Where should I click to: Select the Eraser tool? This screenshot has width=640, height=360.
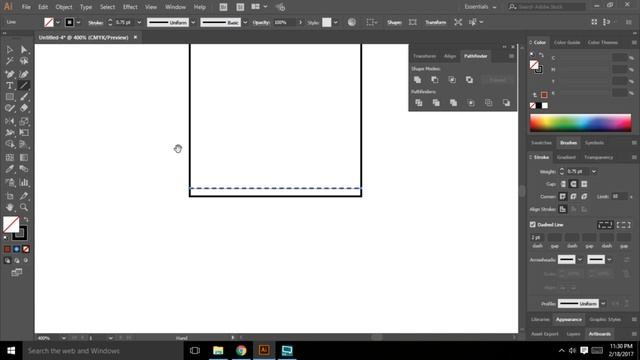(x=24, y=109)
